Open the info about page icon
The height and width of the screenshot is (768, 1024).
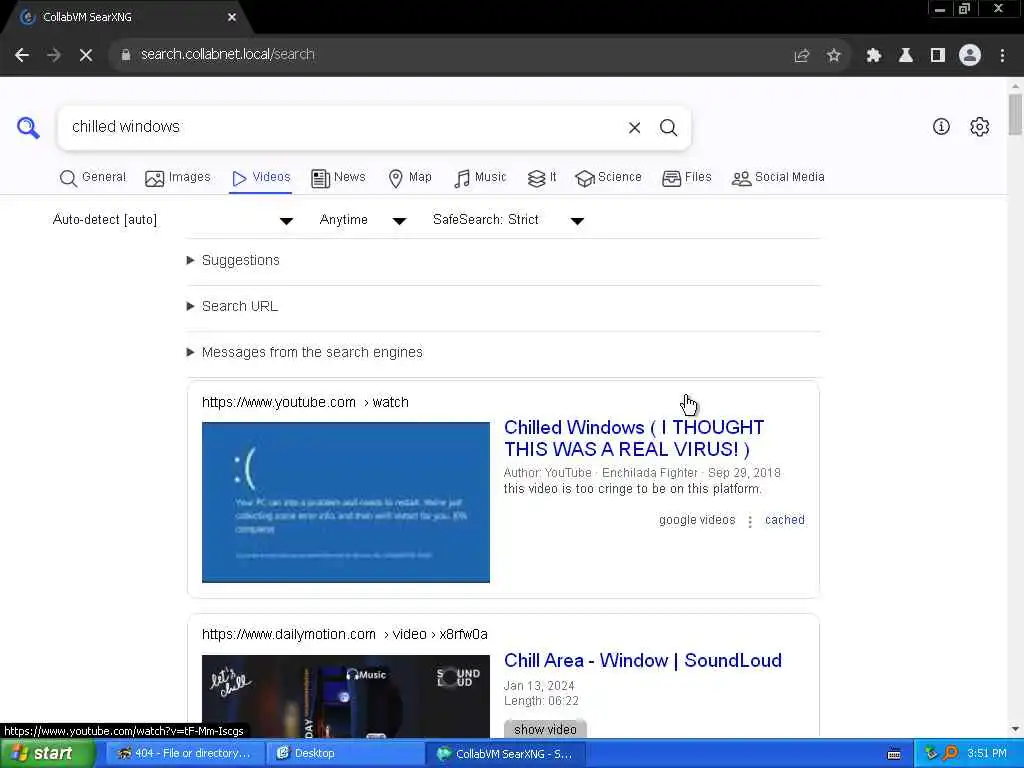click(941, 127)
